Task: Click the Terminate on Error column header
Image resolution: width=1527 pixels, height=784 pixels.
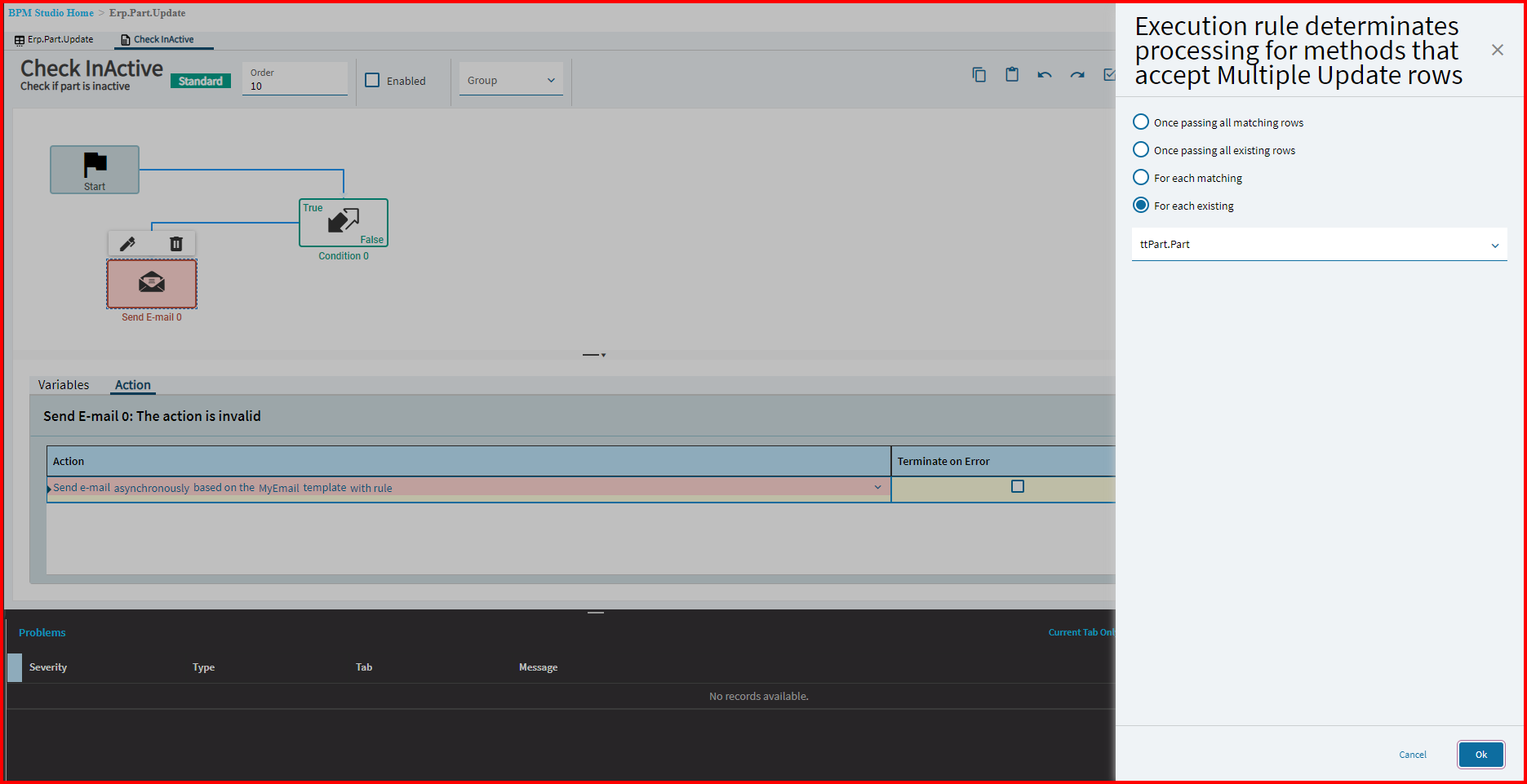Action: point(1003,461)
